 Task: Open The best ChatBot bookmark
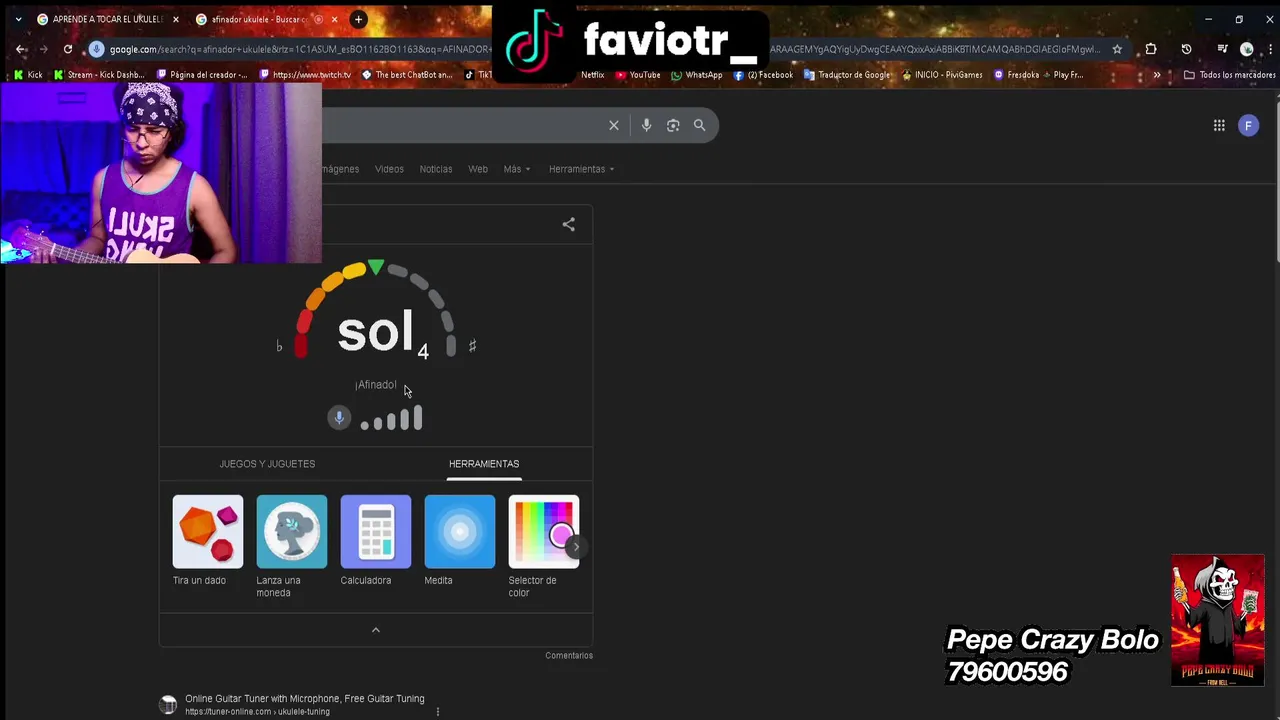point(407,75)
